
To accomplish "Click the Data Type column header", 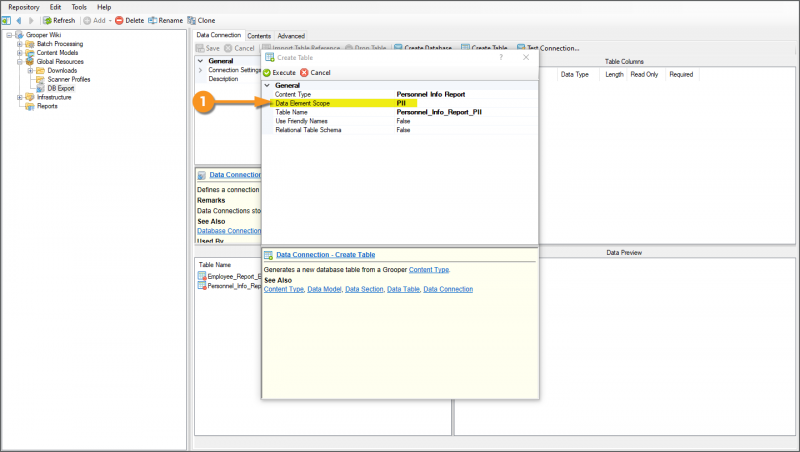I will tap(574, 74).
